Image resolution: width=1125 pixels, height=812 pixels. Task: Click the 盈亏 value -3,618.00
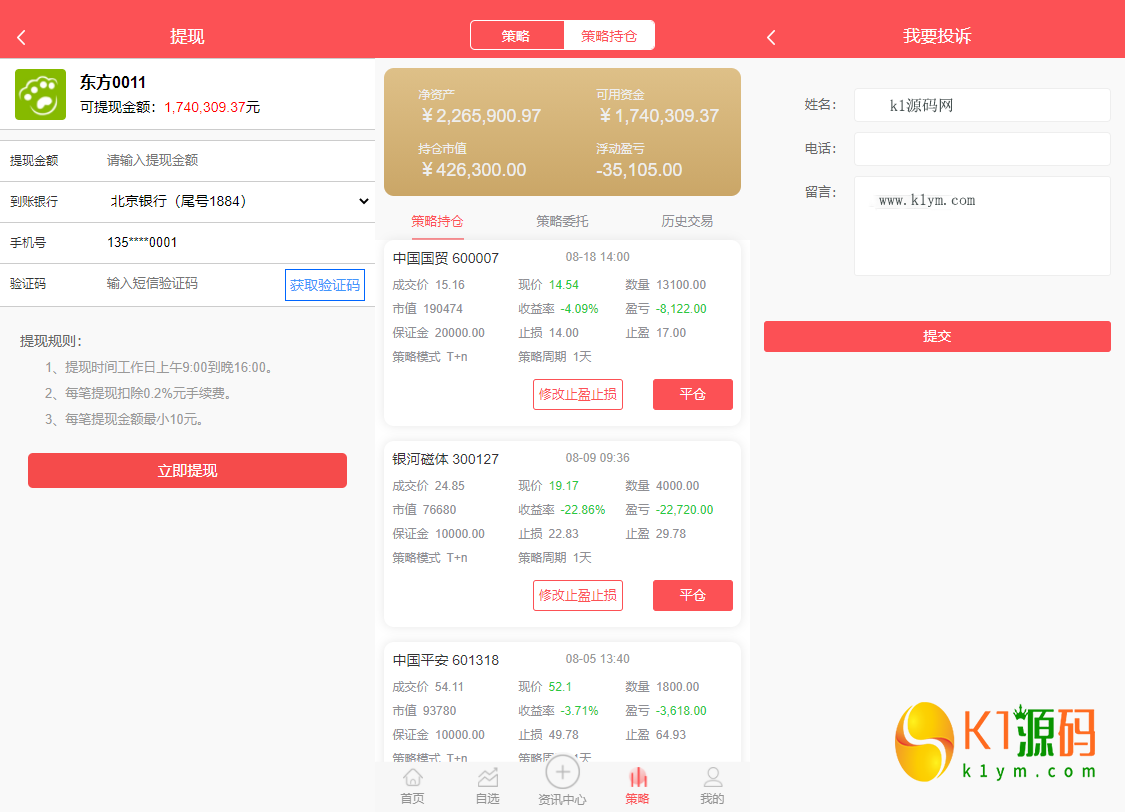[681, 711]
